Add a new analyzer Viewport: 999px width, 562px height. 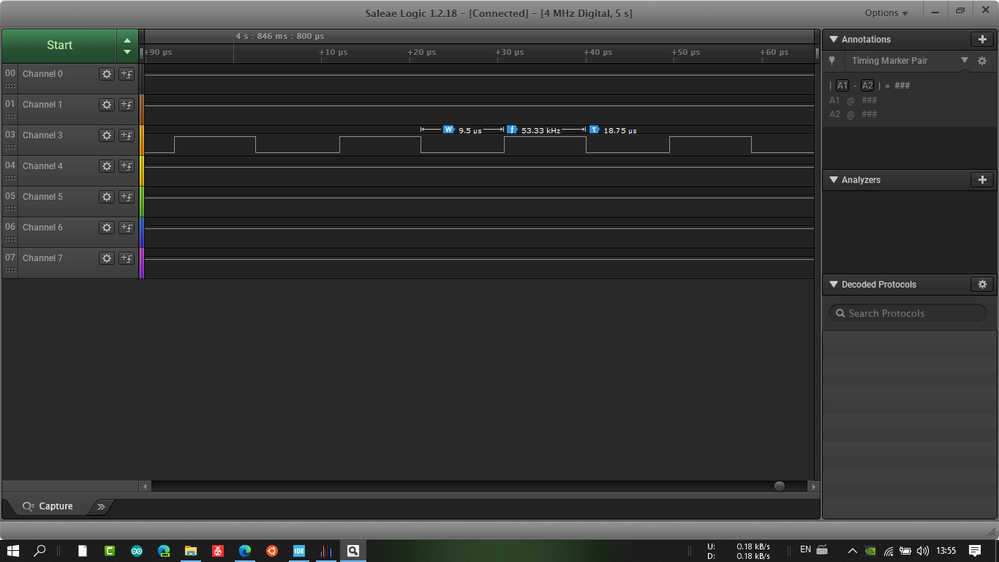point(982,180)
